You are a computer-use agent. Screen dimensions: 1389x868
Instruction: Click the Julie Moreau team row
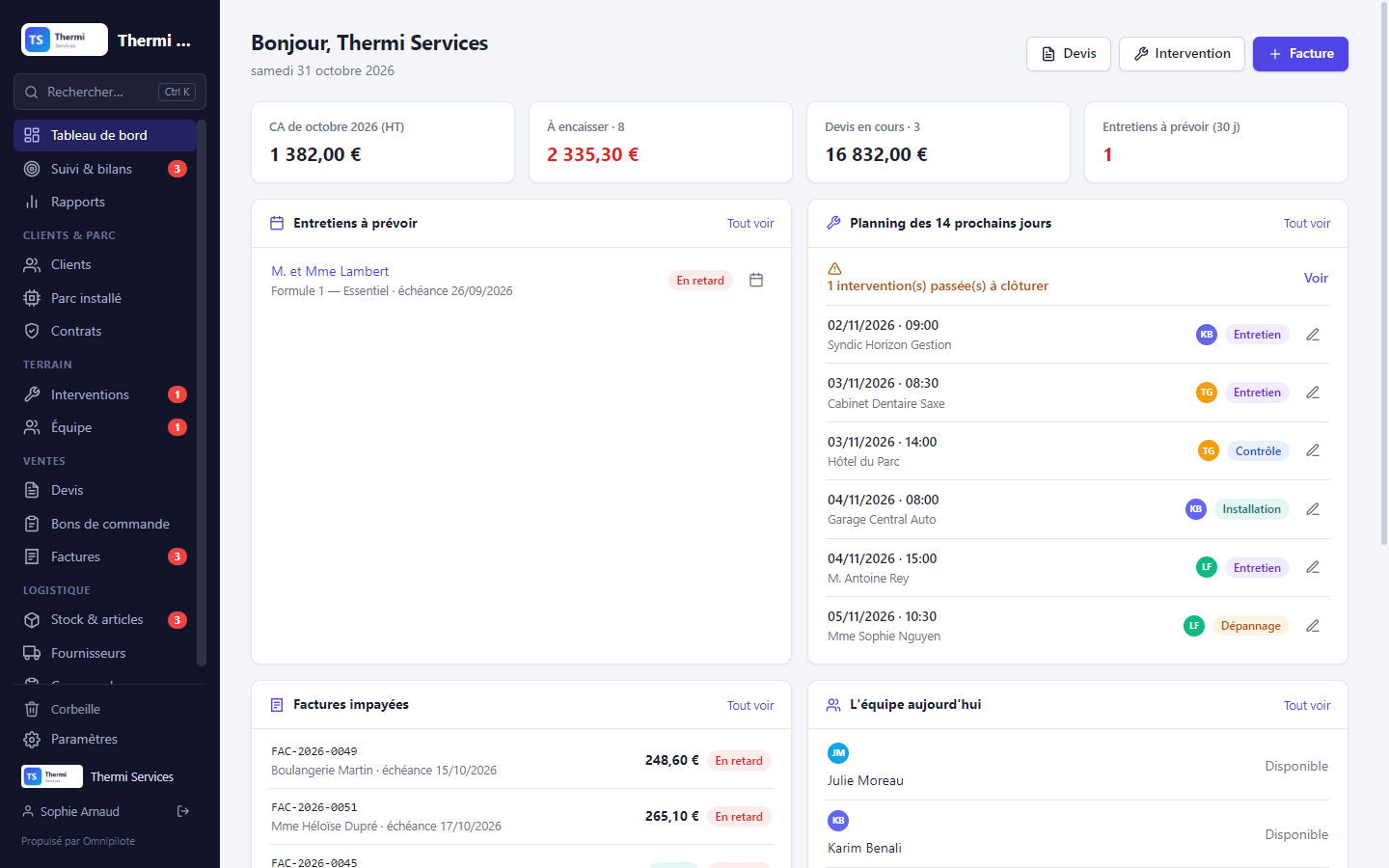(x=1077, y=766)
